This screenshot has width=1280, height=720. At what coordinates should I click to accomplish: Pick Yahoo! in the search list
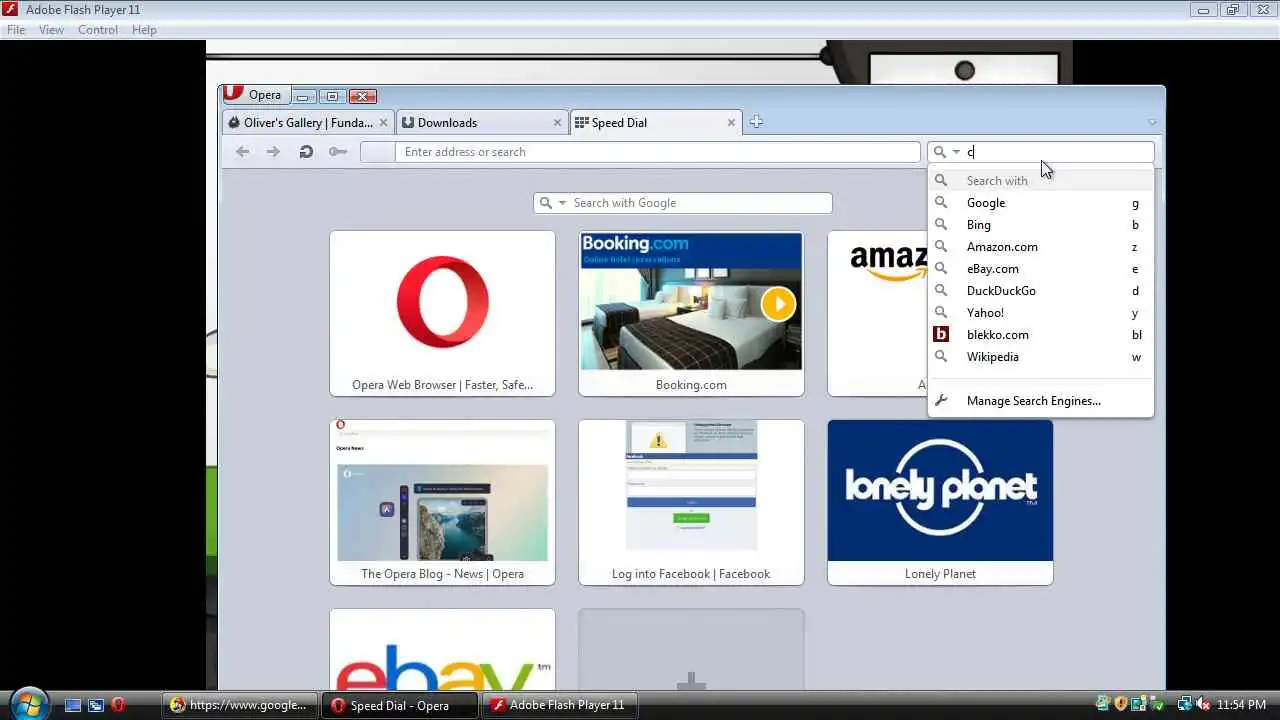tap(1041, 313)
